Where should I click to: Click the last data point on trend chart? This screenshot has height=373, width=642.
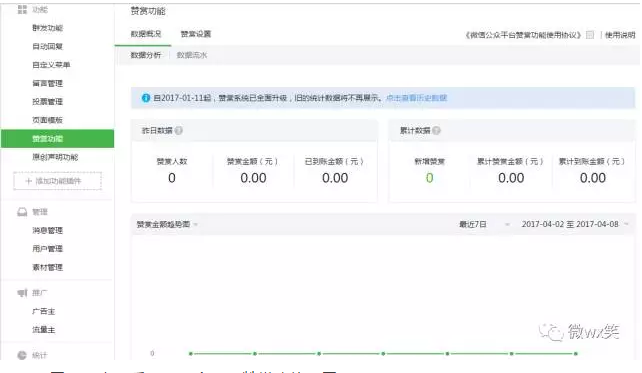(576, 353)
